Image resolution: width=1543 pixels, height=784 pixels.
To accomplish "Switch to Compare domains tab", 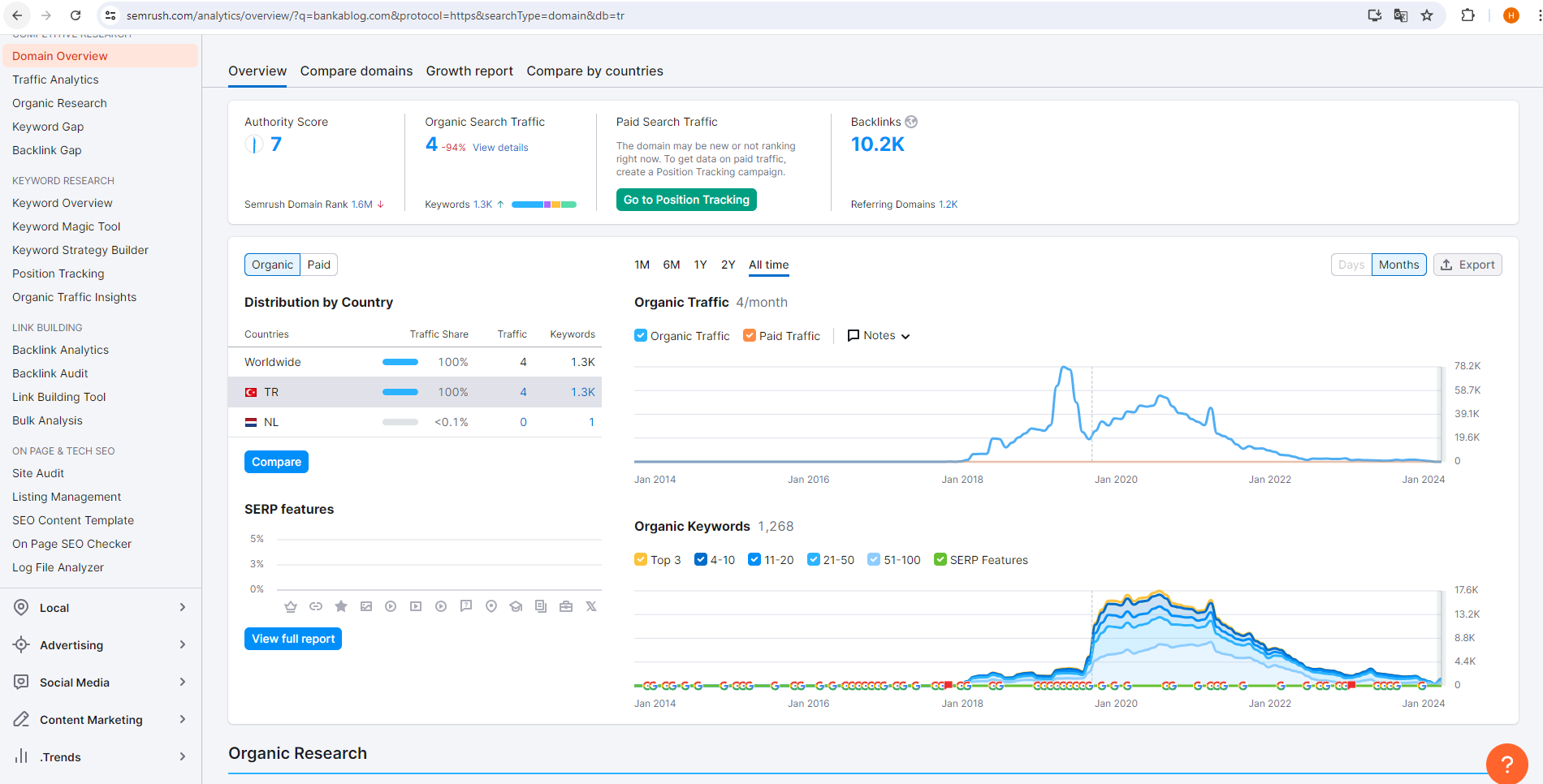I will (357, 71).
